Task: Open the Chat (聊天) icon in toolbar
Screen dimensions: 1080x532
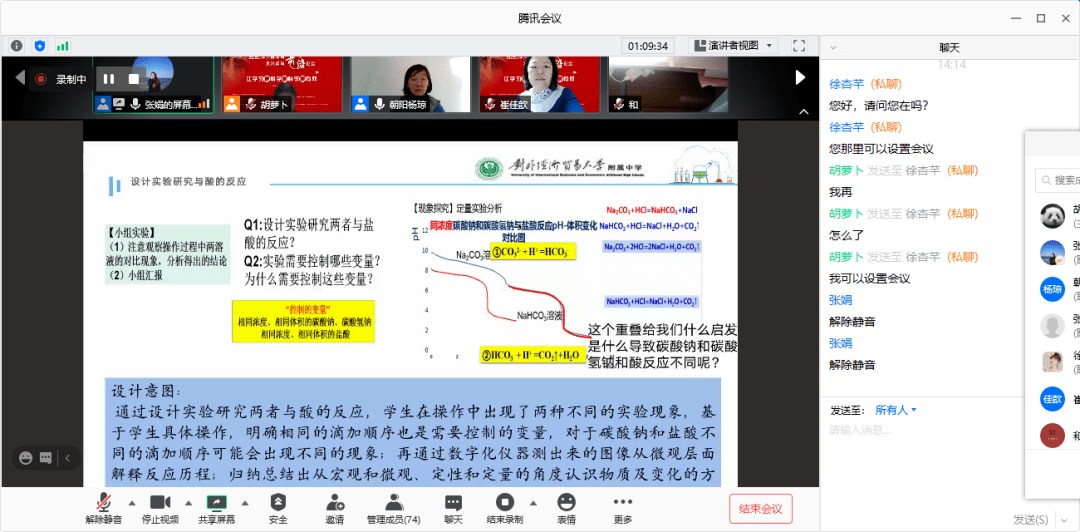Action: coord(453,503)
